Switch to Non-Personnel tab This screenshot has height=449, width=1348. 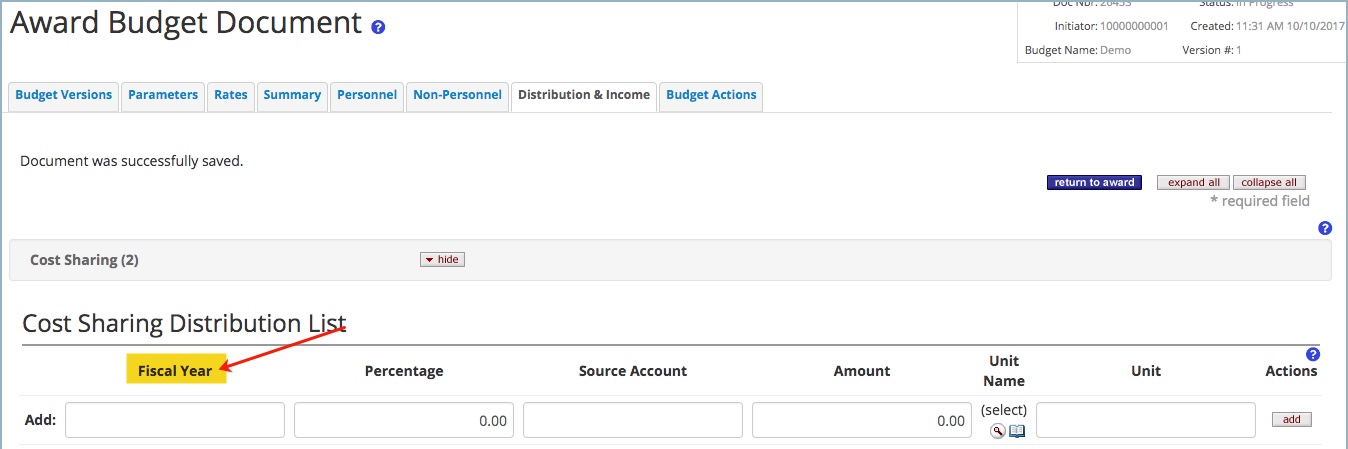coord(458,95)
